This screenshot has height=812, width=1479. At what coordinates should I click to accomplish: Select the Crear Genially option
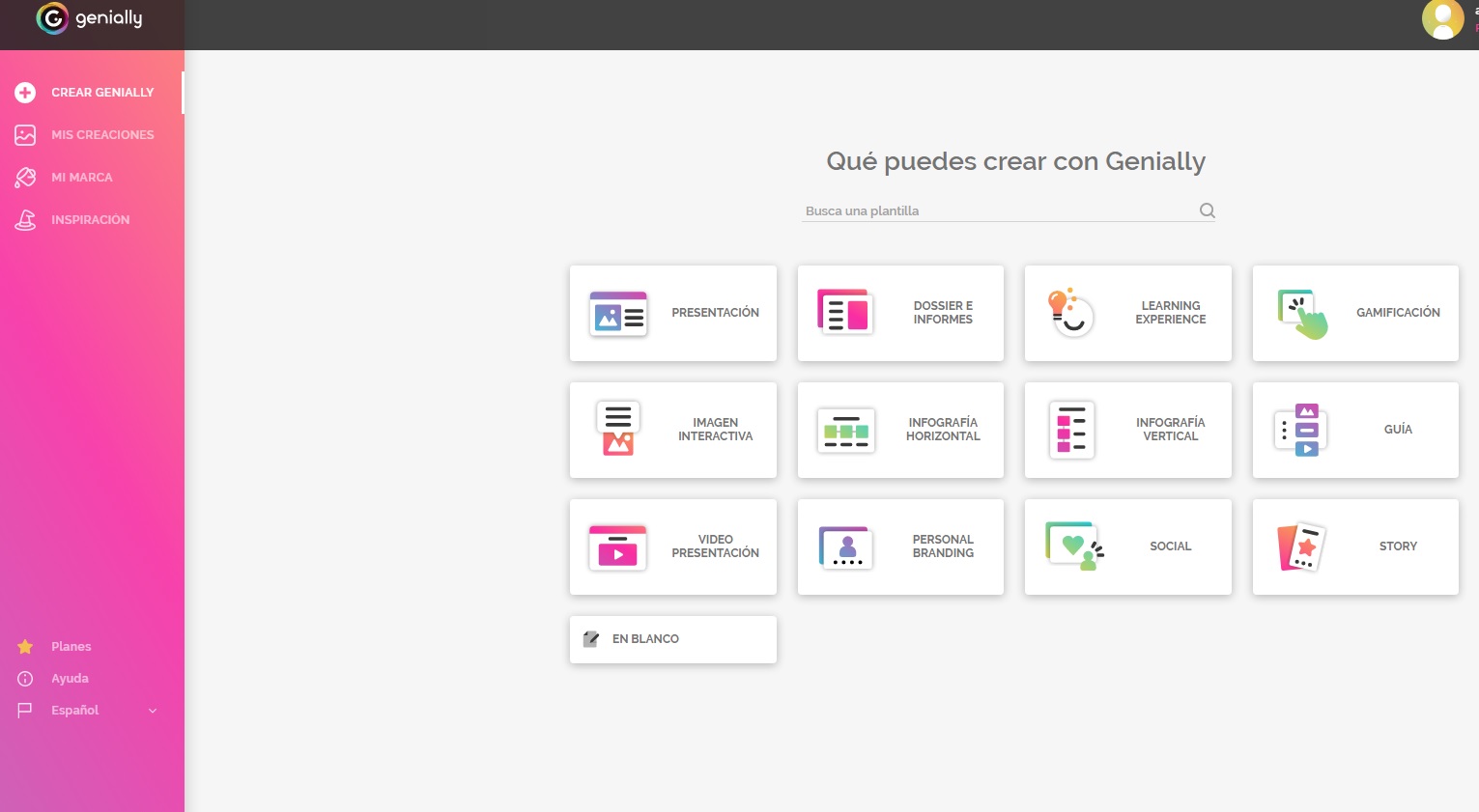102,92
